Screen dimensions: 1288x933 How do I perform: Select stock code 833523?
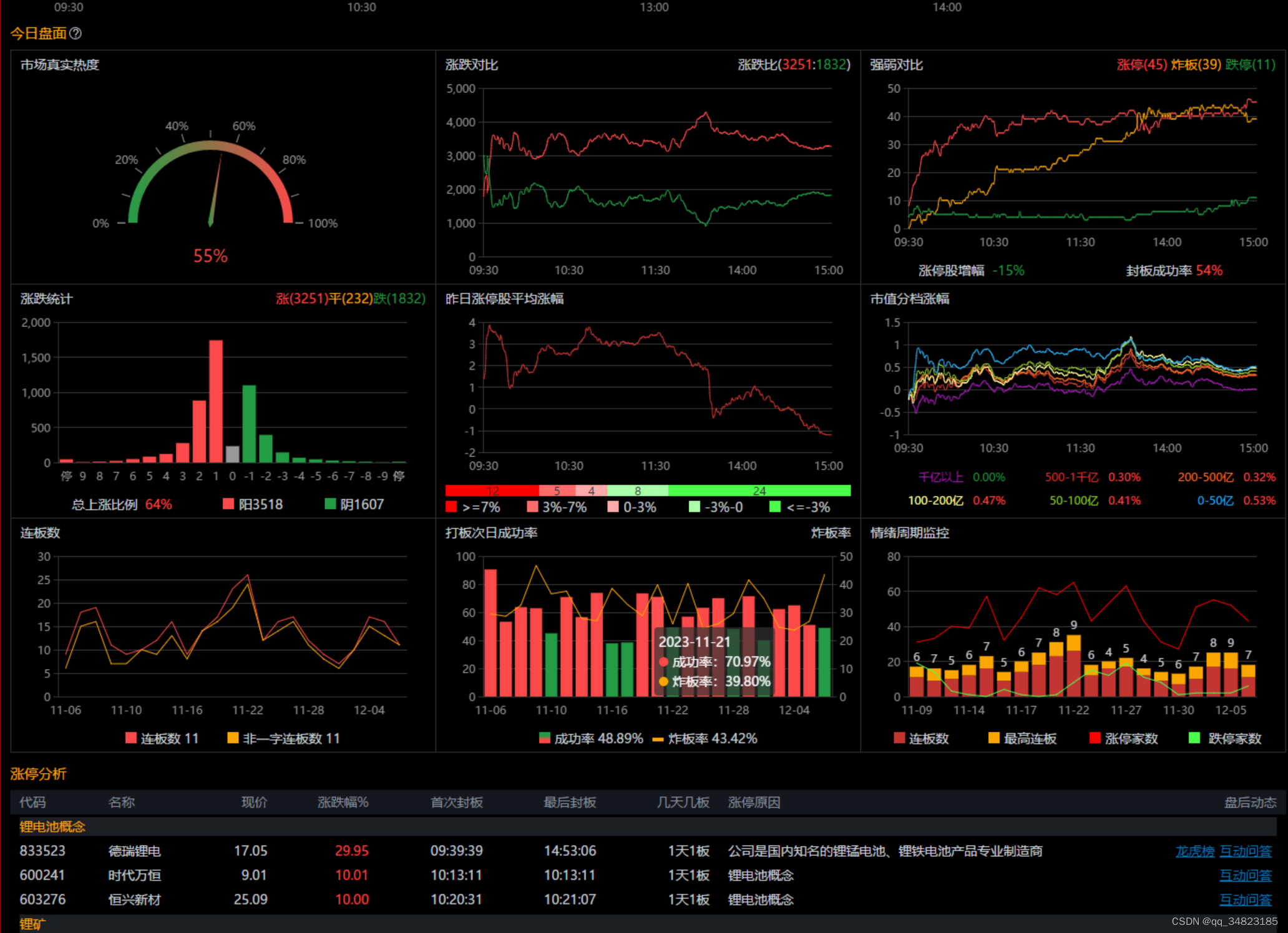click(42, 851)
